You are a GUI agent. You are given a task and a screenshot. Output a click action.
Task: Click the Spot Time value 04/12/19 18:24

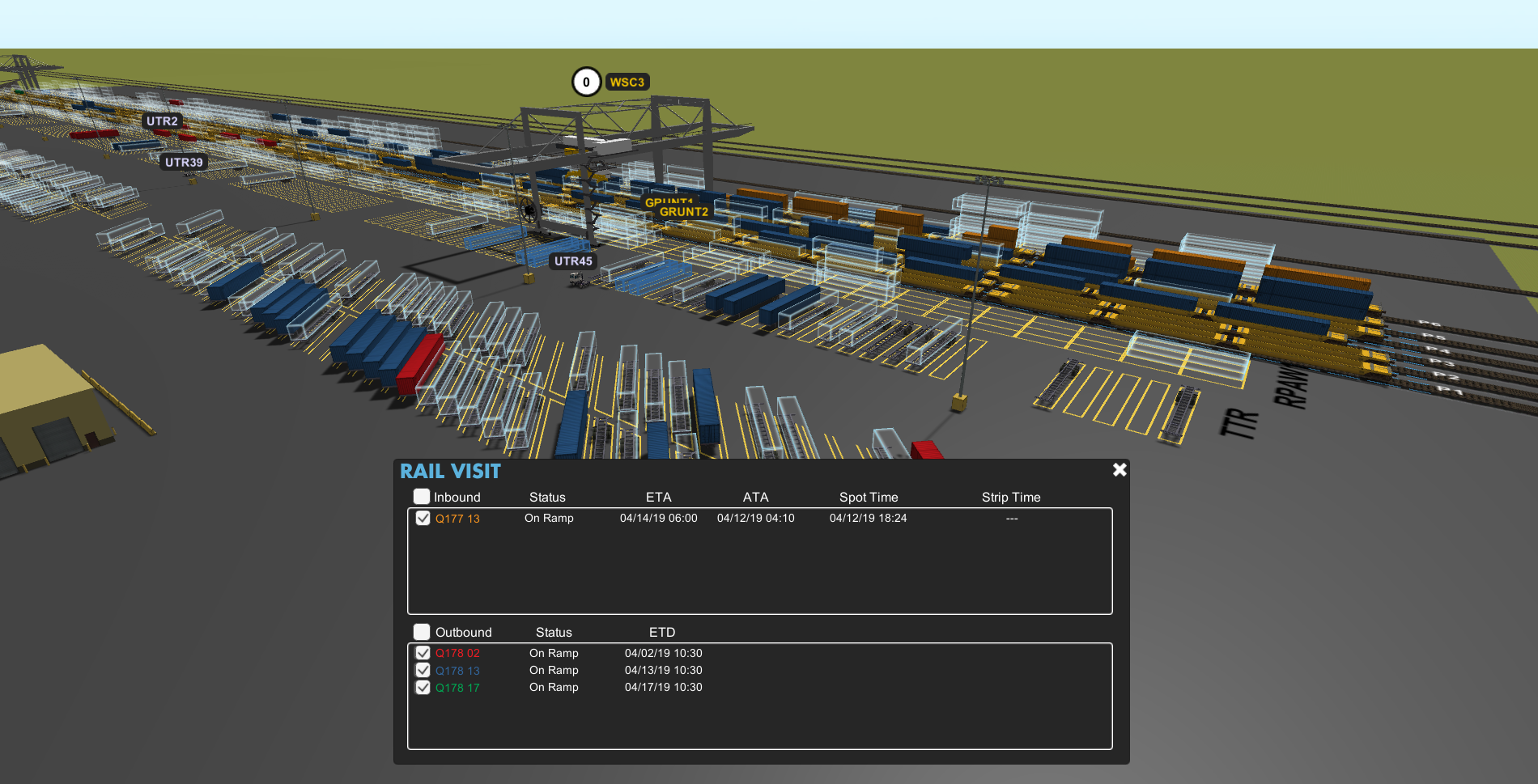868,518
